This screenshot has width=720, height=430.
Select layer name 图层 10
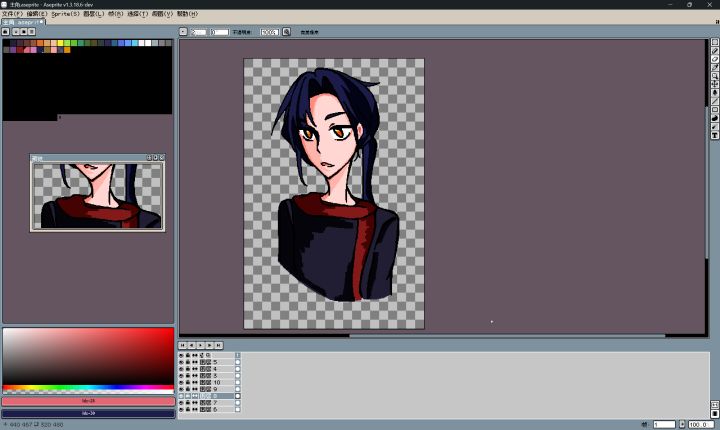click(x=216, y=382)
